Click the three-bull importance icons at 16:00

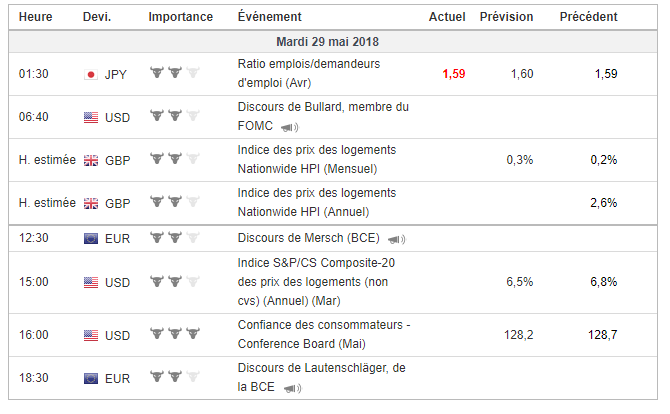point(175,333)
